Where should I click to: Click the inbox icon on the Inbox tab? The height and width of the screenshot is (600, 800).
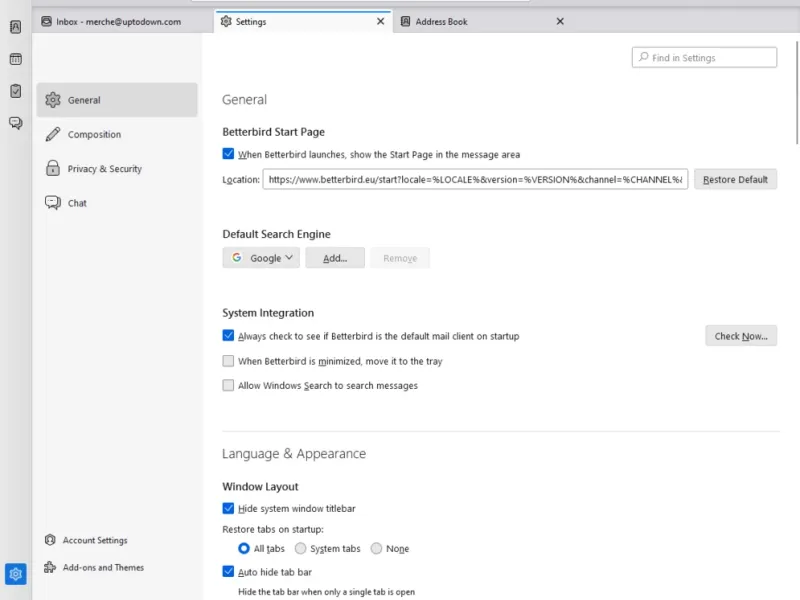(46, 21)
